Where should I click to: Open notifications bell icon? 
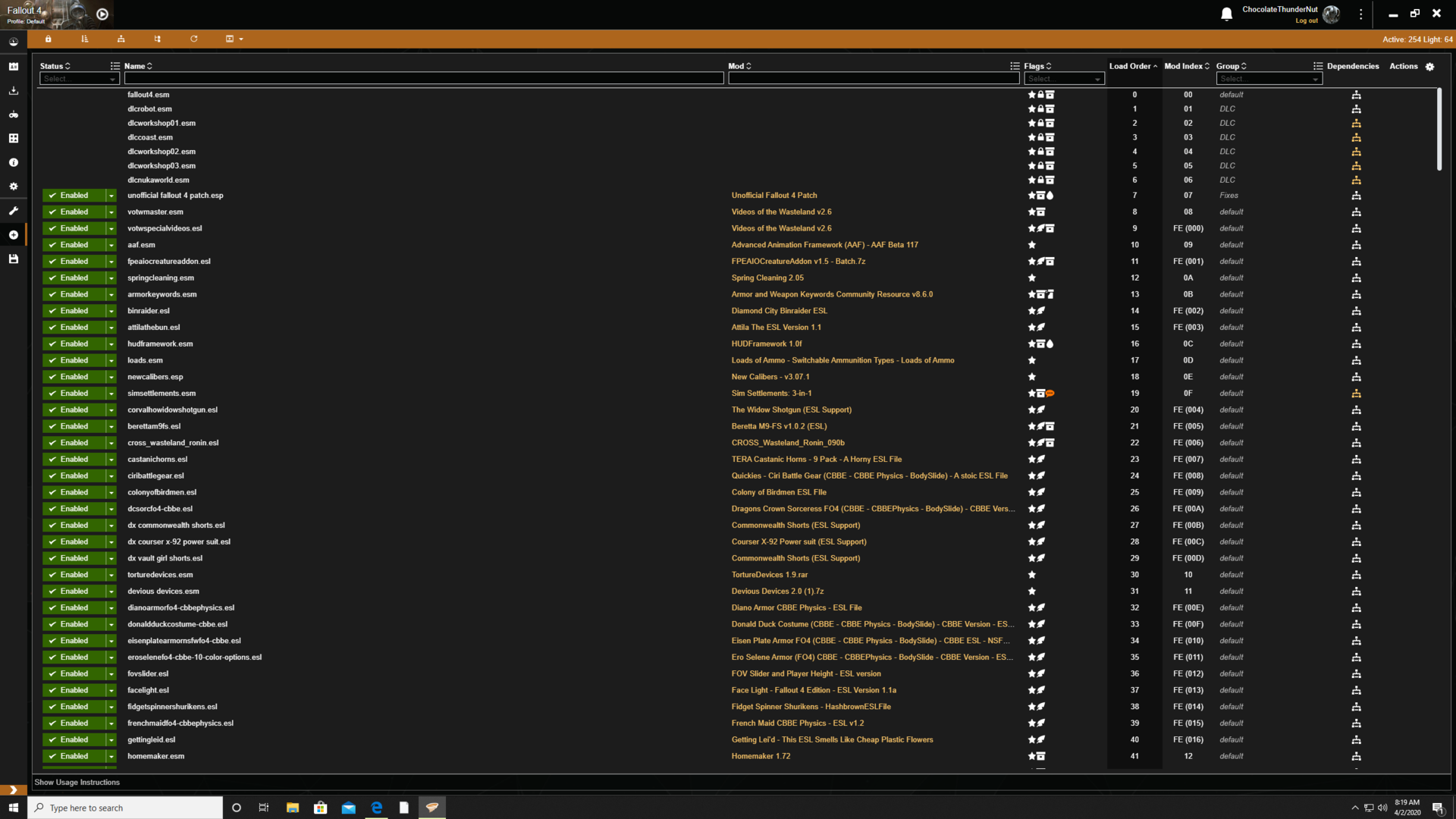(1226, 14)
